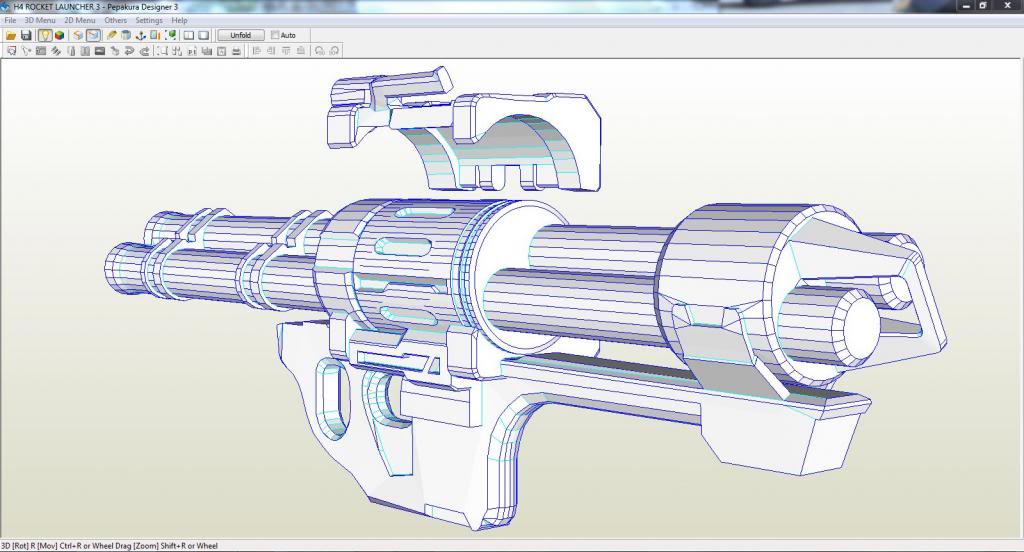Open the 3D Menu
Image resolution: width=1024 pixels, height=552 pixels.
[40, 20]
